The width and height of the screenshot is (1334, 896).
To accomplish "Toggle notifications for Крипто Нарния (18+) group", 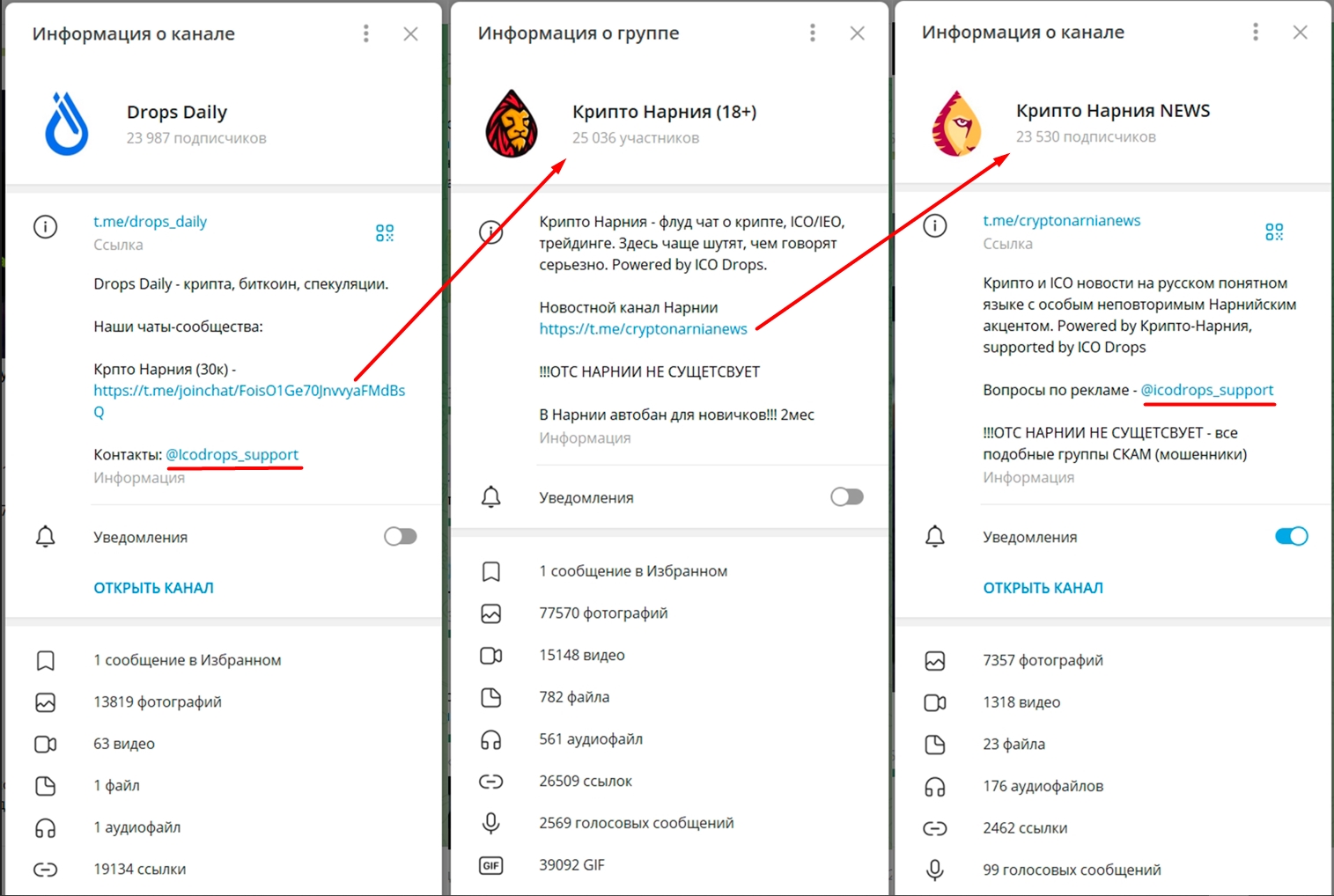I will click(847, 496).
